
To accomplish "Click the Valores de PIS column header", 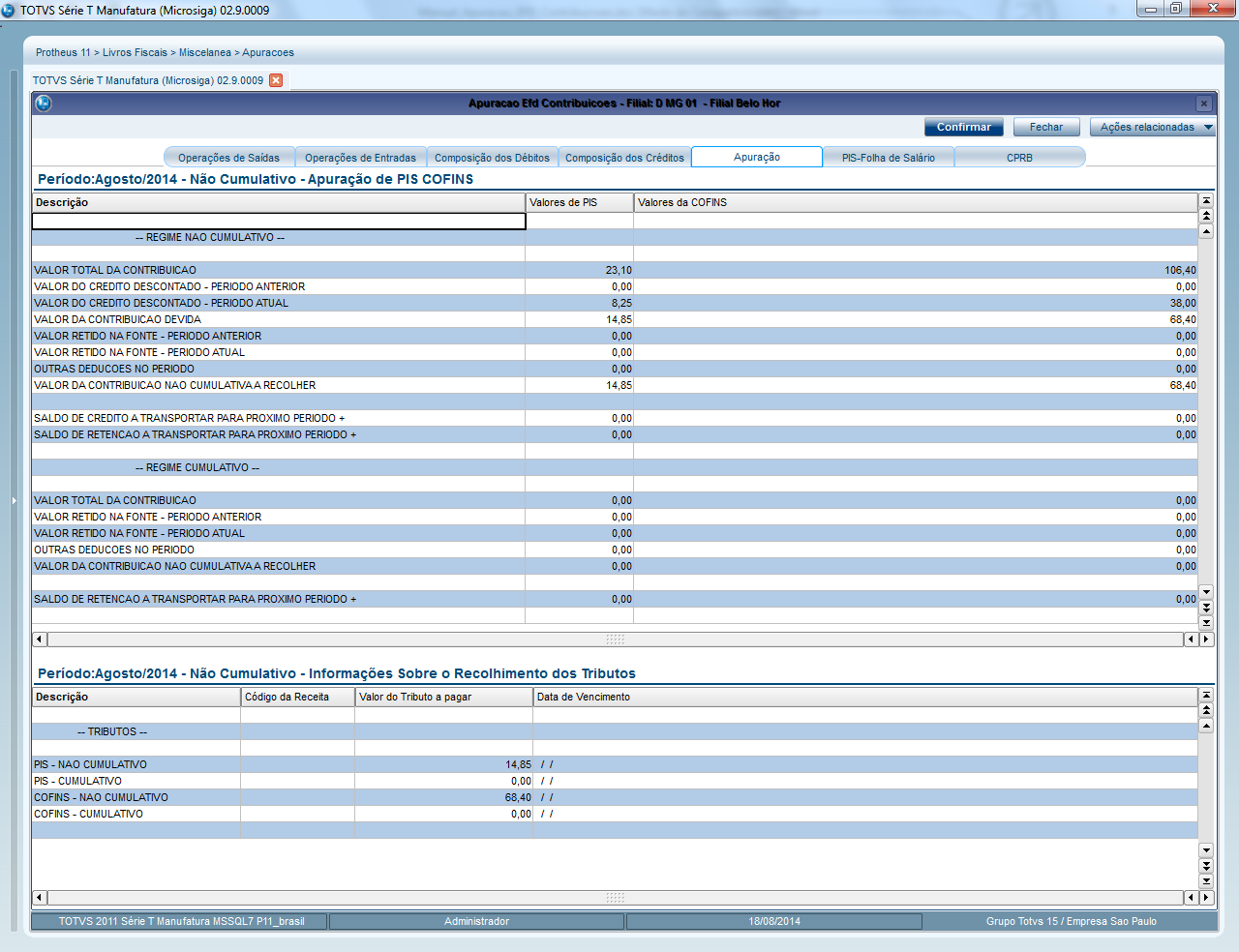I will (580, 202).
